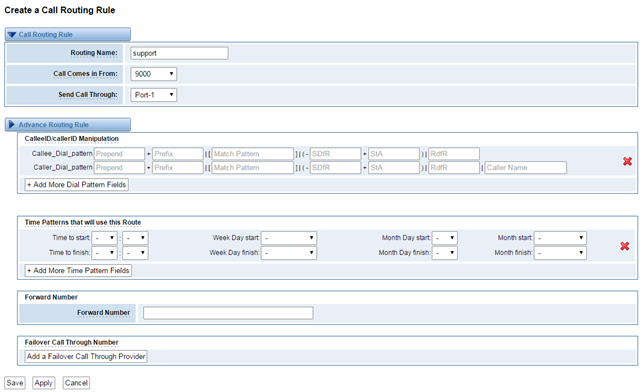Image resolution: width=643 pixels, height=392 pixels.
Task: Click the Caller SDfR field
Action: coord(335,167)
